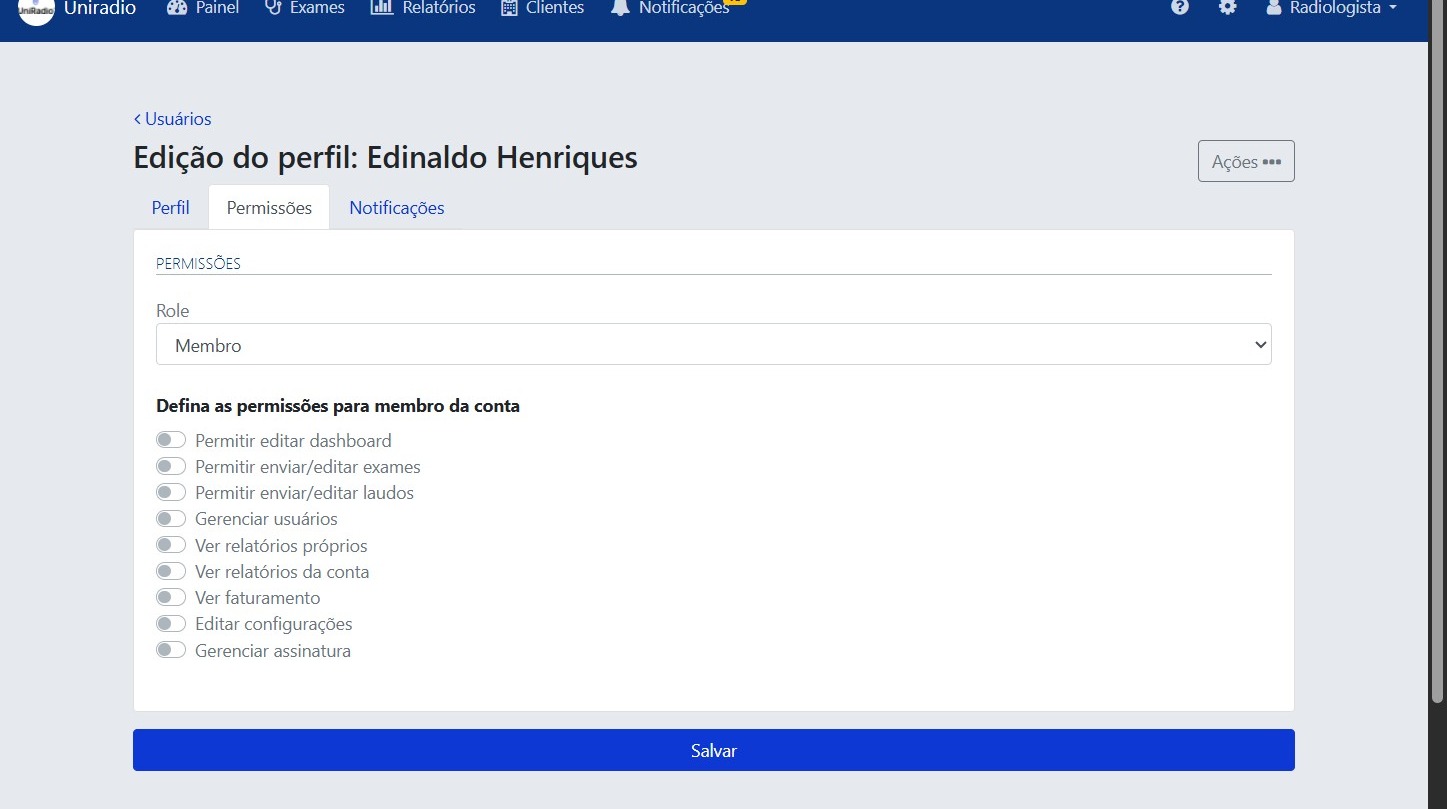Screen dimensions: 1447x809
Task: Click the Uniradio logo
Action: (35, 10)
